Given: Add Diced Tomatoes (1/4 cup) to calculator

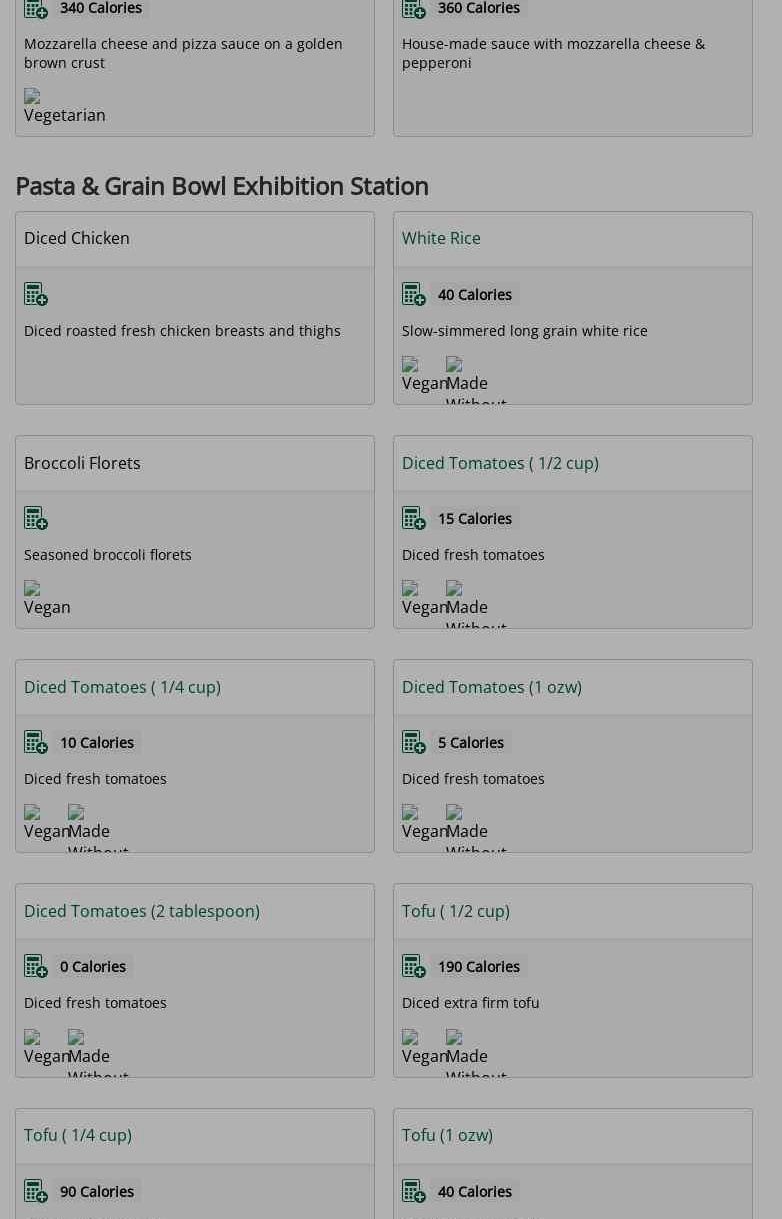Looking at the screenshot, I should pyautogui.click(x=36, y=742).
